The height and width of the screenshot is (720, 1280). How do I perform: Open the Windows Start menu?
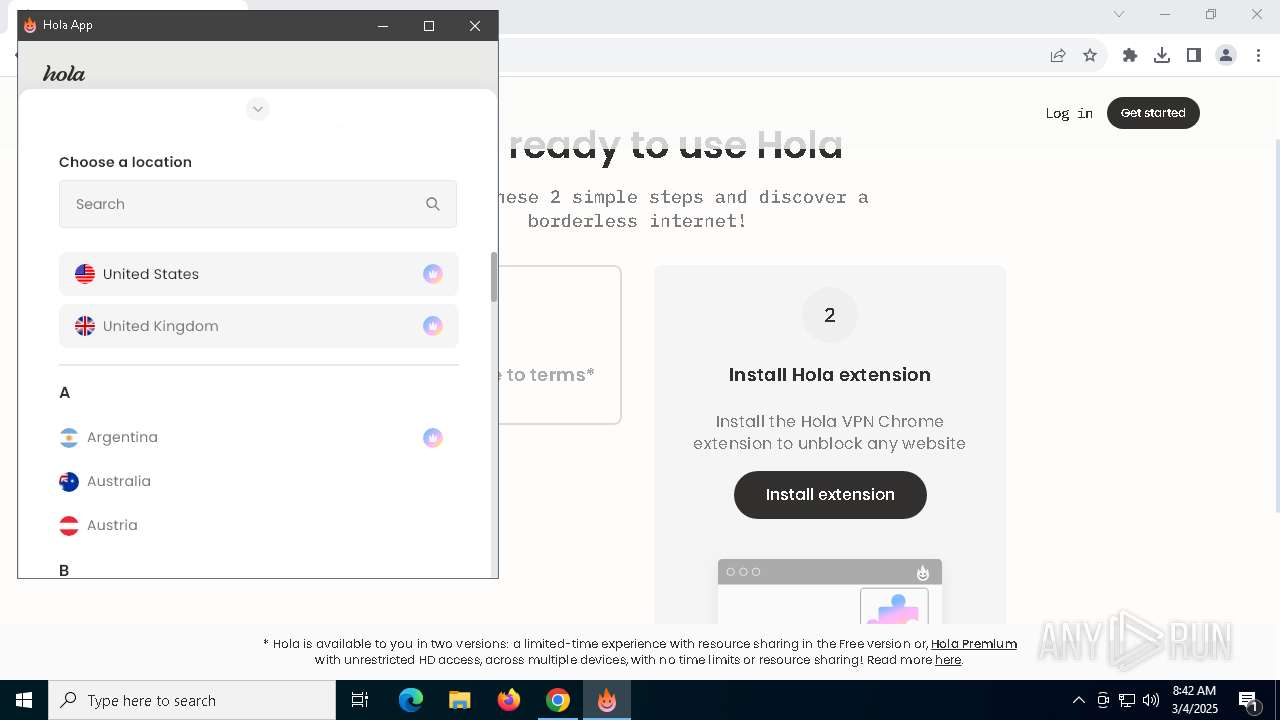pyautogui.click(x=24, y=700)
